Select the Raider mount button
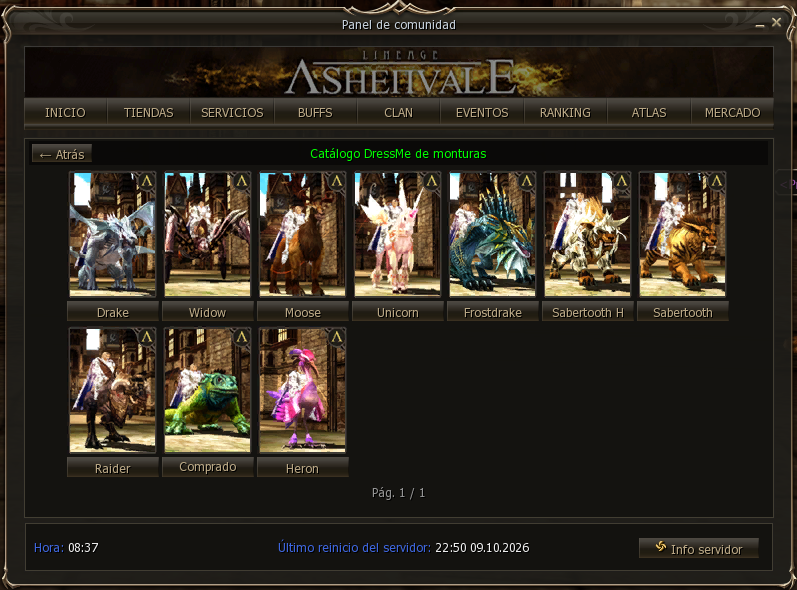 (x=113, y=468)
